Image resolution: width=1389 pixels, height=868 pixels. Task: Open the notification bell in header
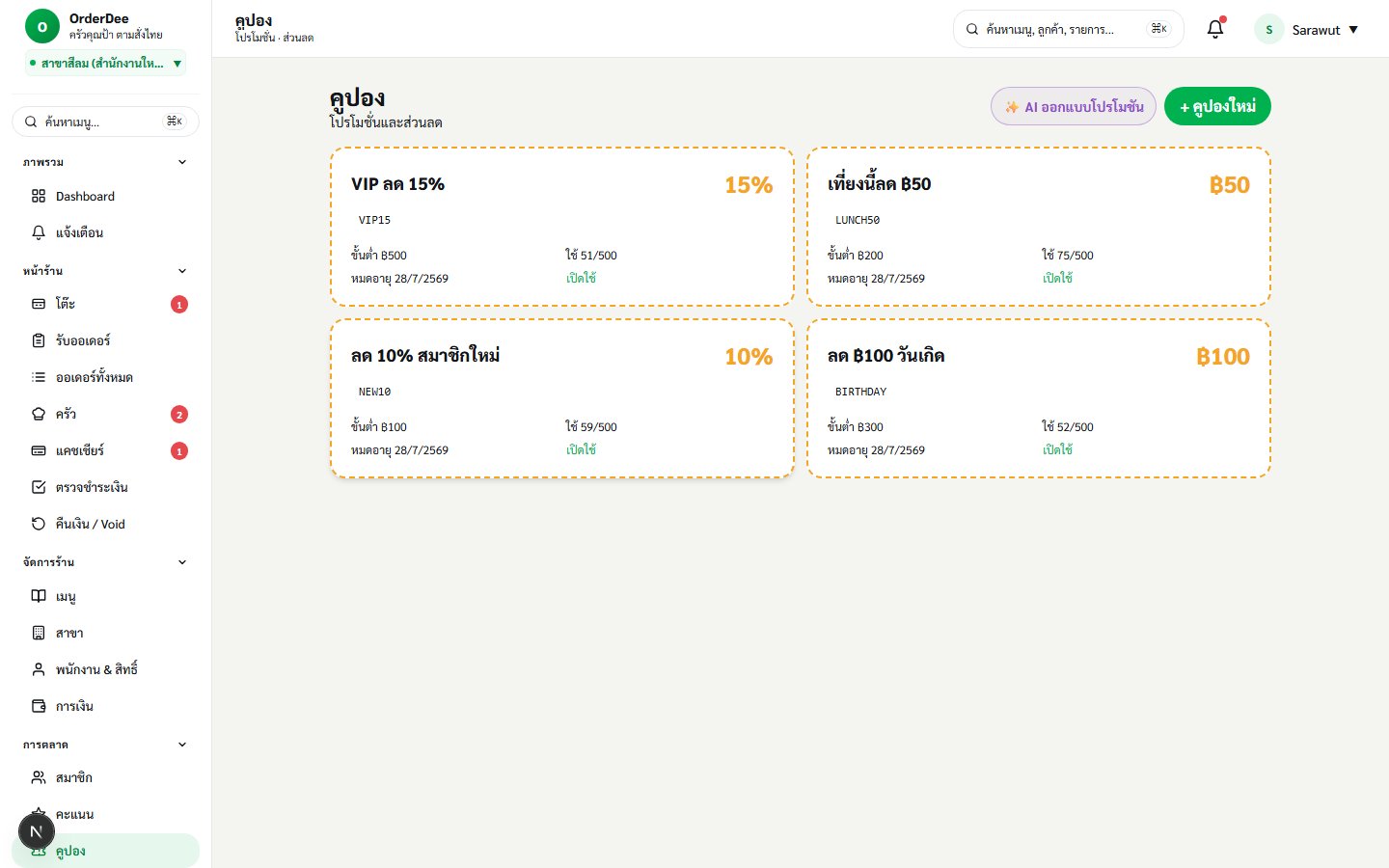pyautogui.click(x=1215, y=29)
